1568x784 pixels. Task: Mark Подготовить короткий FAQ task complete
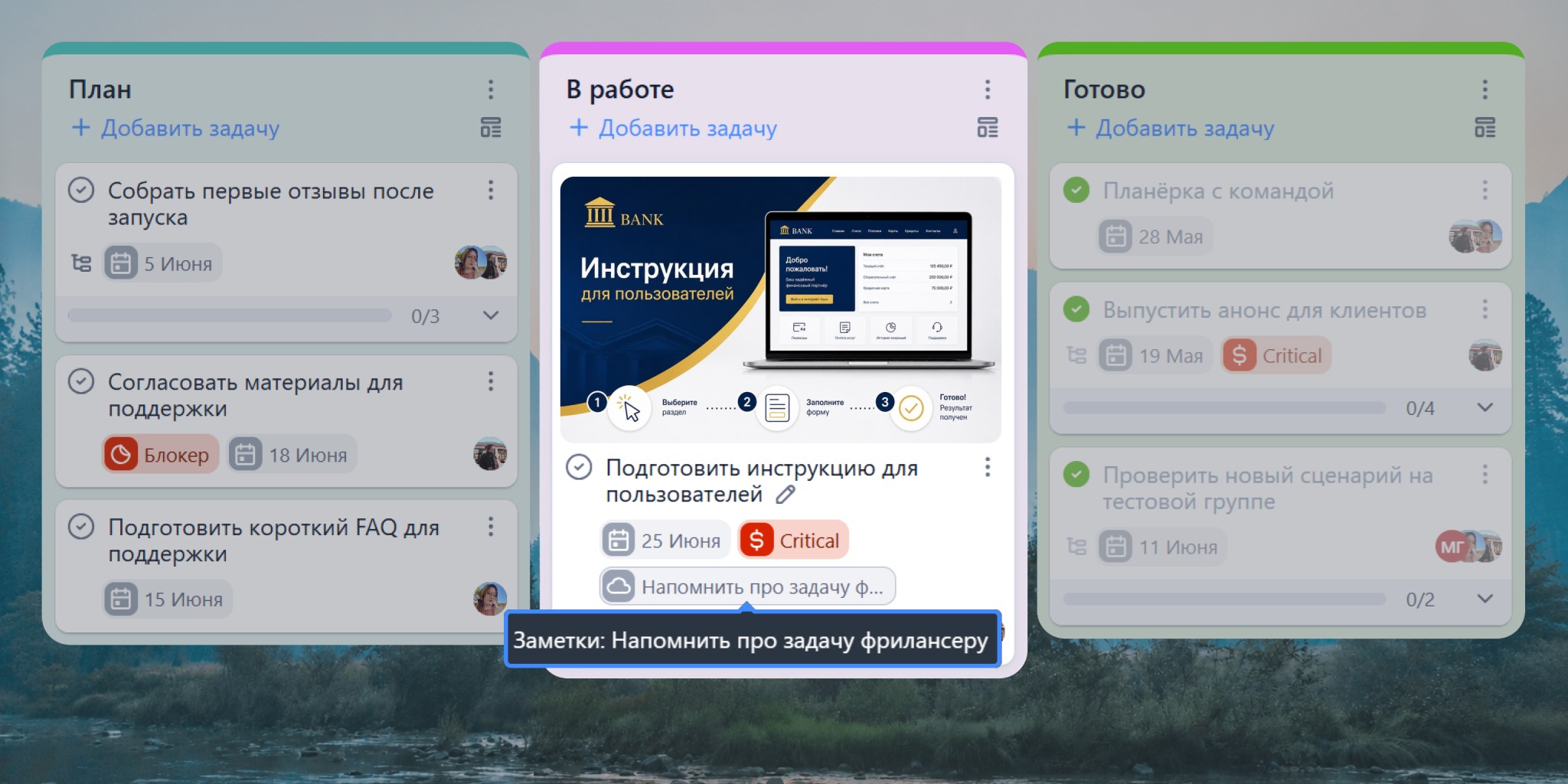81,527
